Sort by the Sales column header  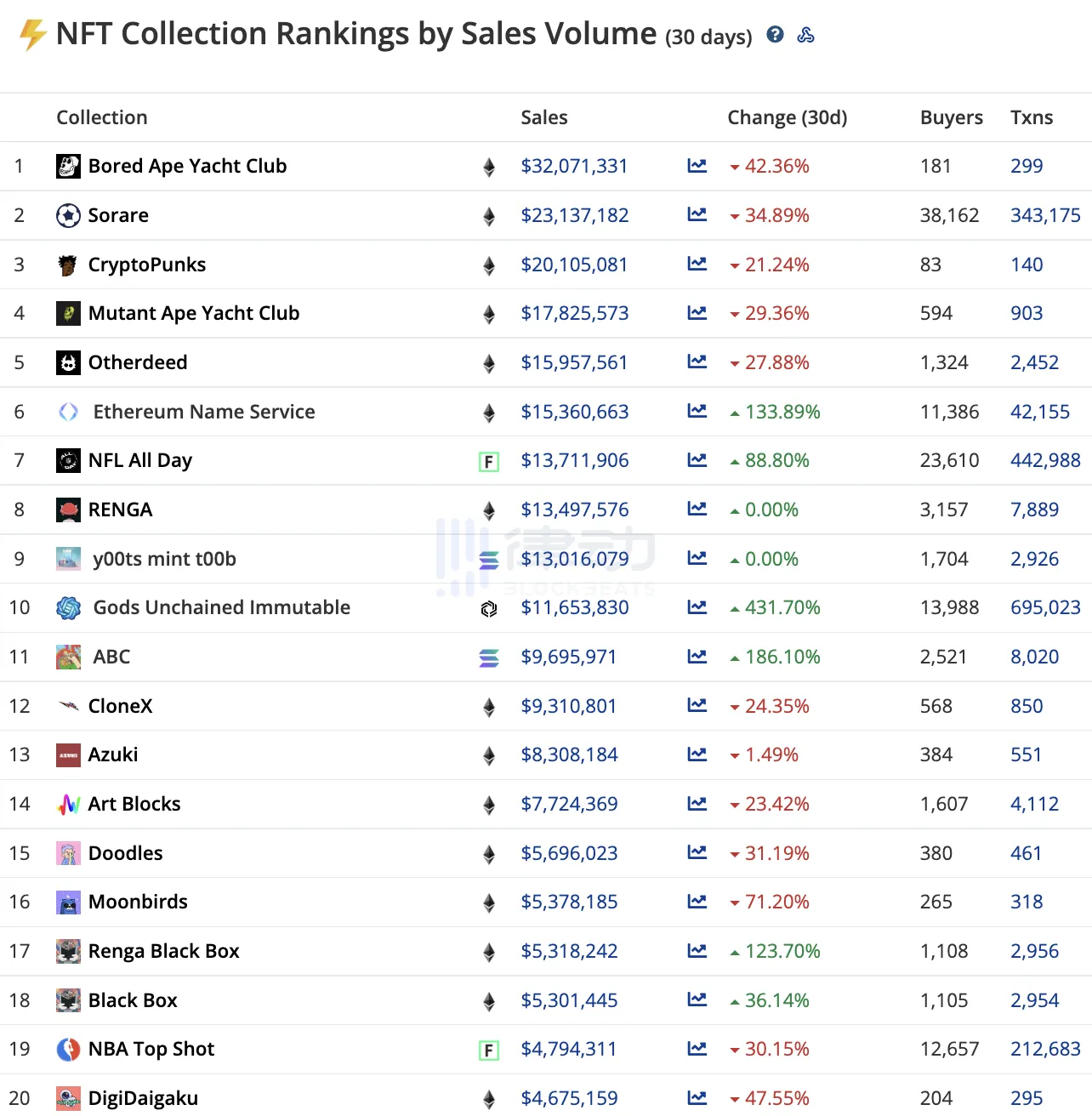click(544, 117)
